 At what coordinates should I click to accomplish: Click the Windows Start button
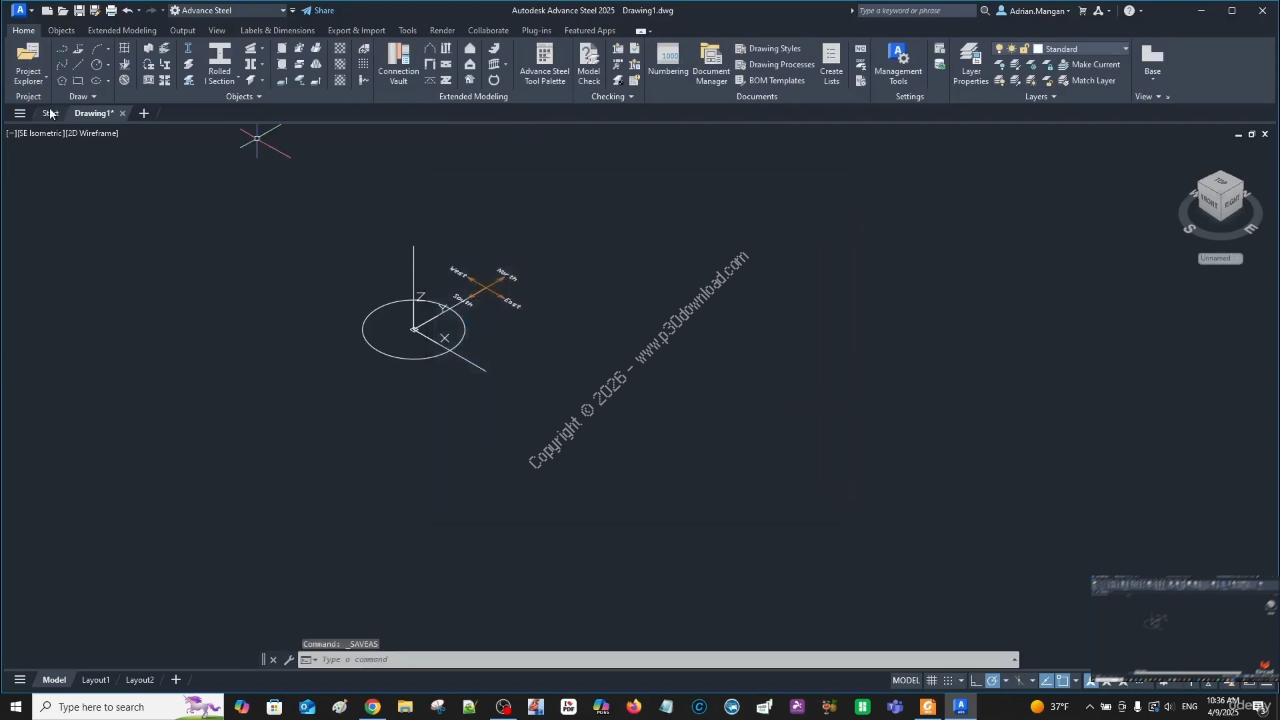pos(15,707)
